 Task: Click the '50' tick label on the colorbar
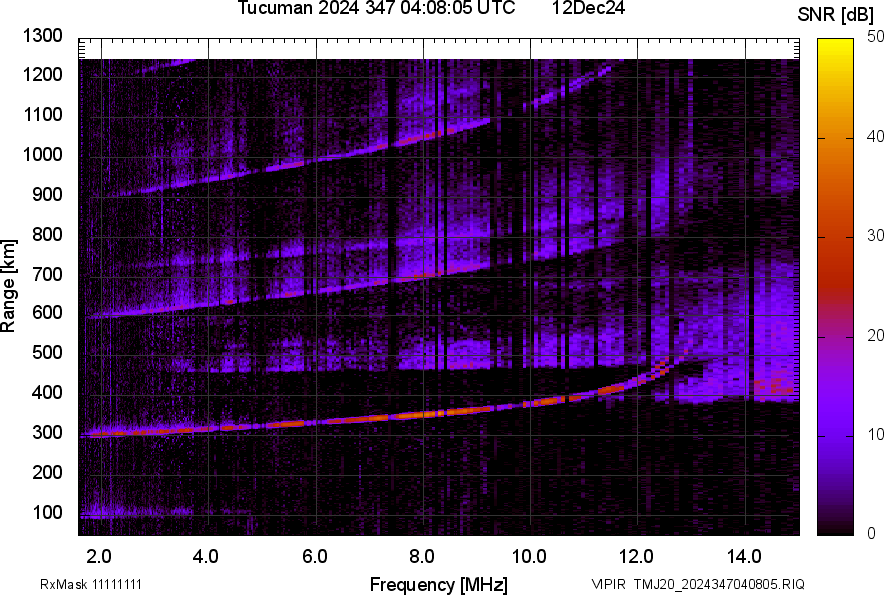(x=875, y=36)
